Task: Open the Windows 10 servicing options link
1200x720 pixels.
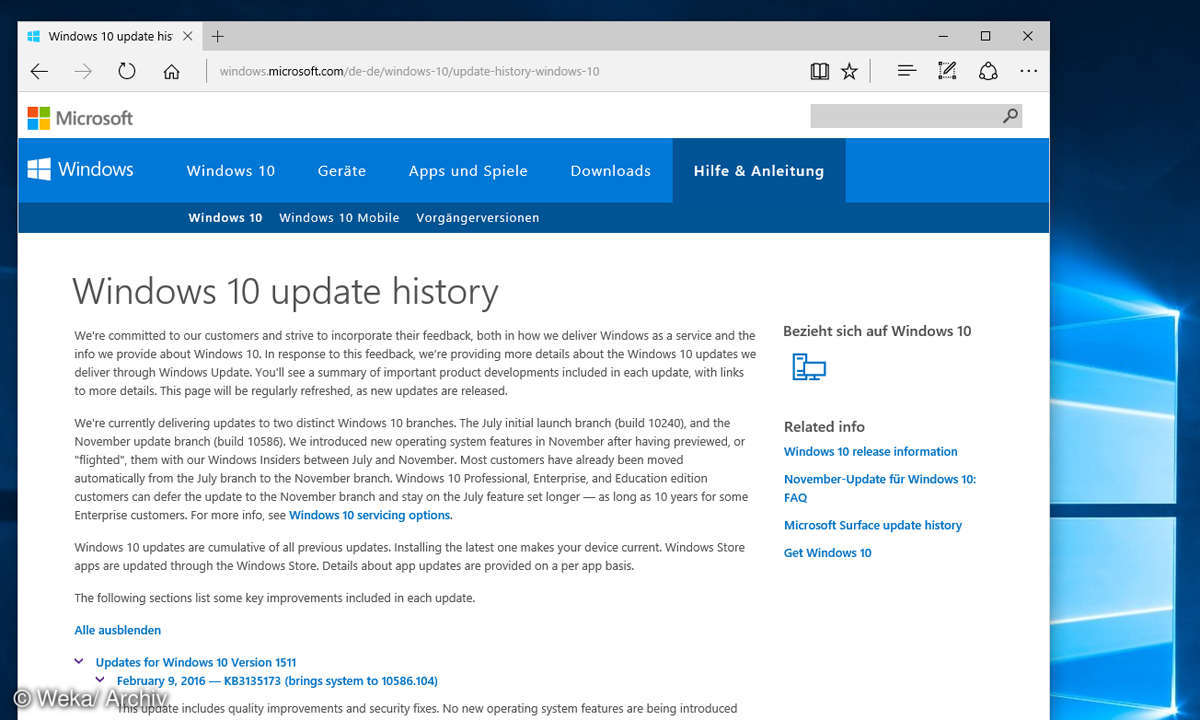Action: pyautogui.click(x=370, y=515)
